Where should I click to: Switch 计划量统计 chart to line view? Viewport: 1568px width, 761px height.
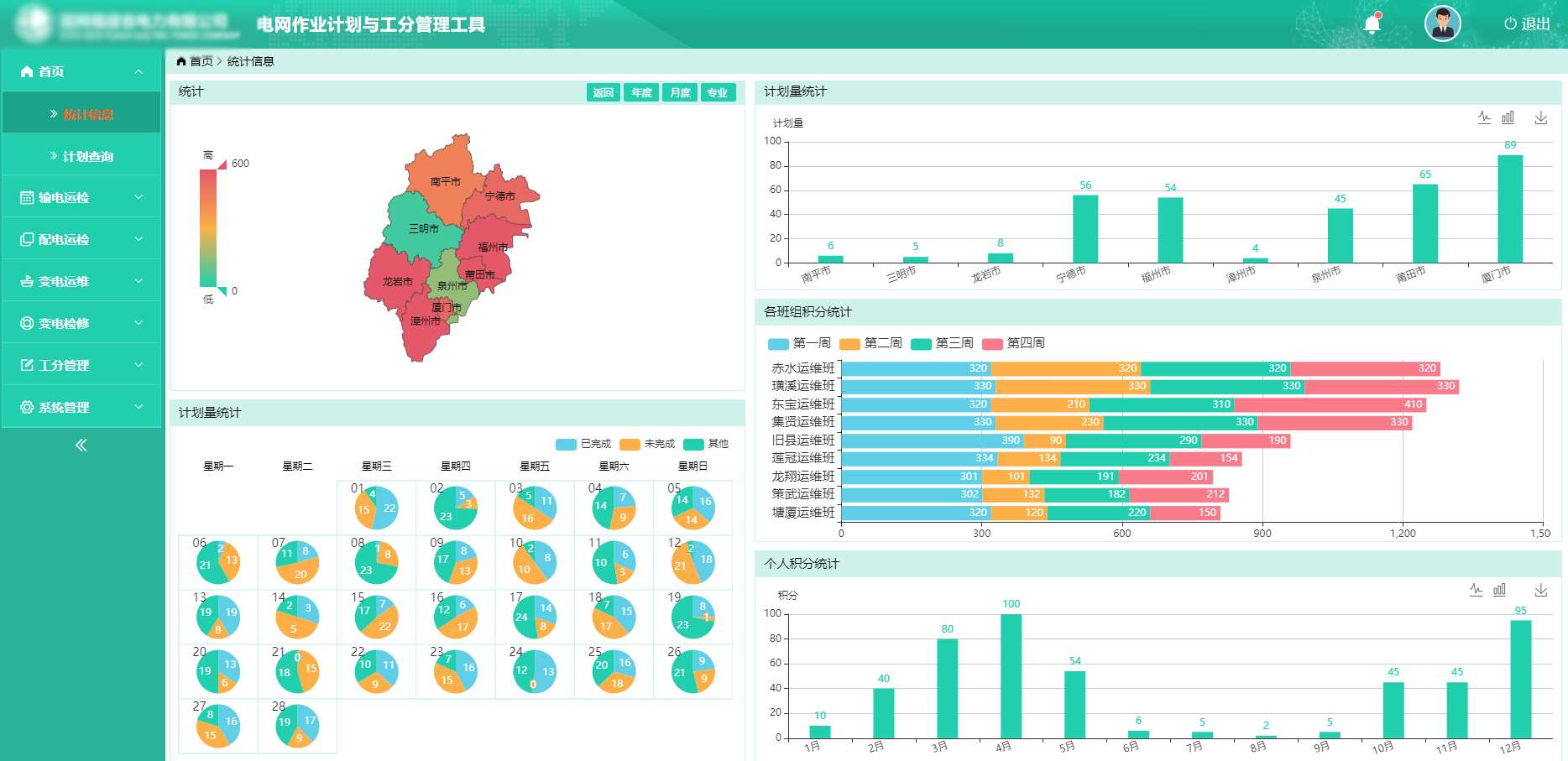point(1484,118)
